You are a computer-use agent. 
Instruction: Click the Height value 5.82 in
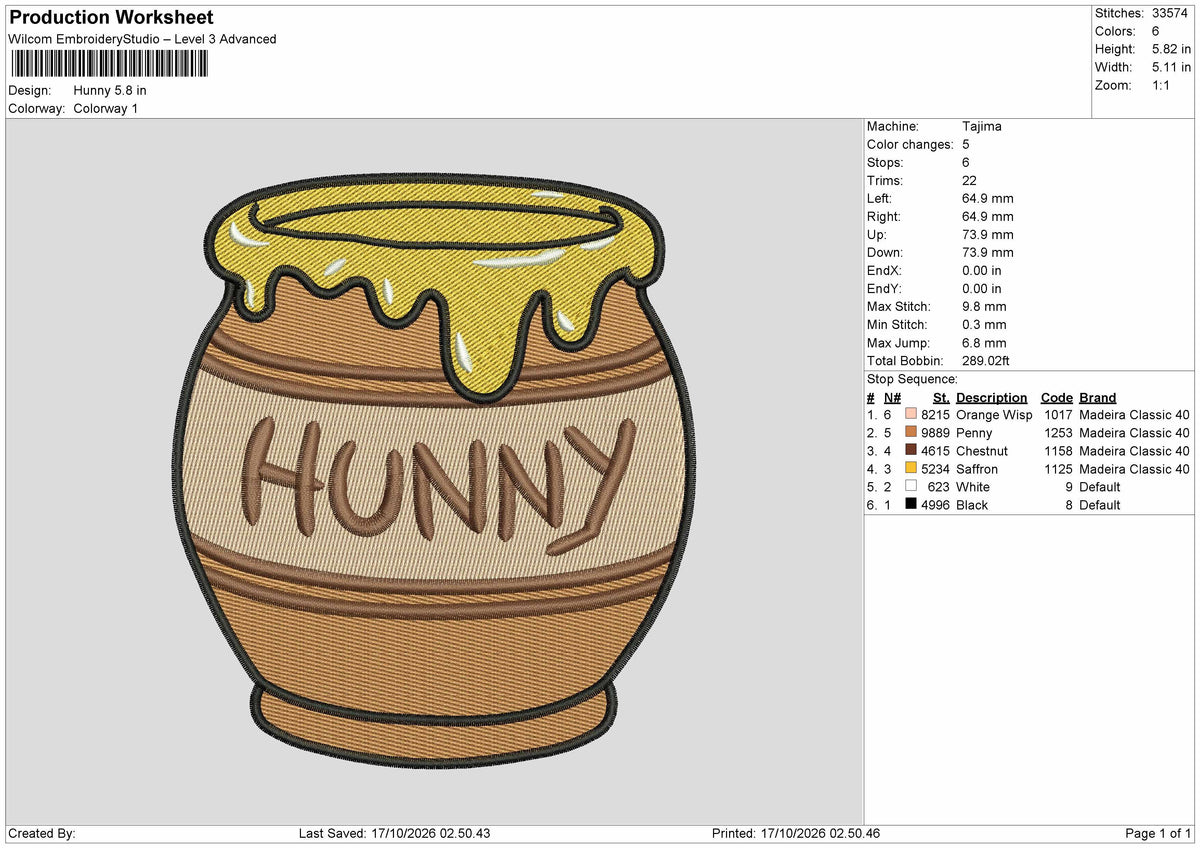pyautogui.click(x=1171, y=49)
